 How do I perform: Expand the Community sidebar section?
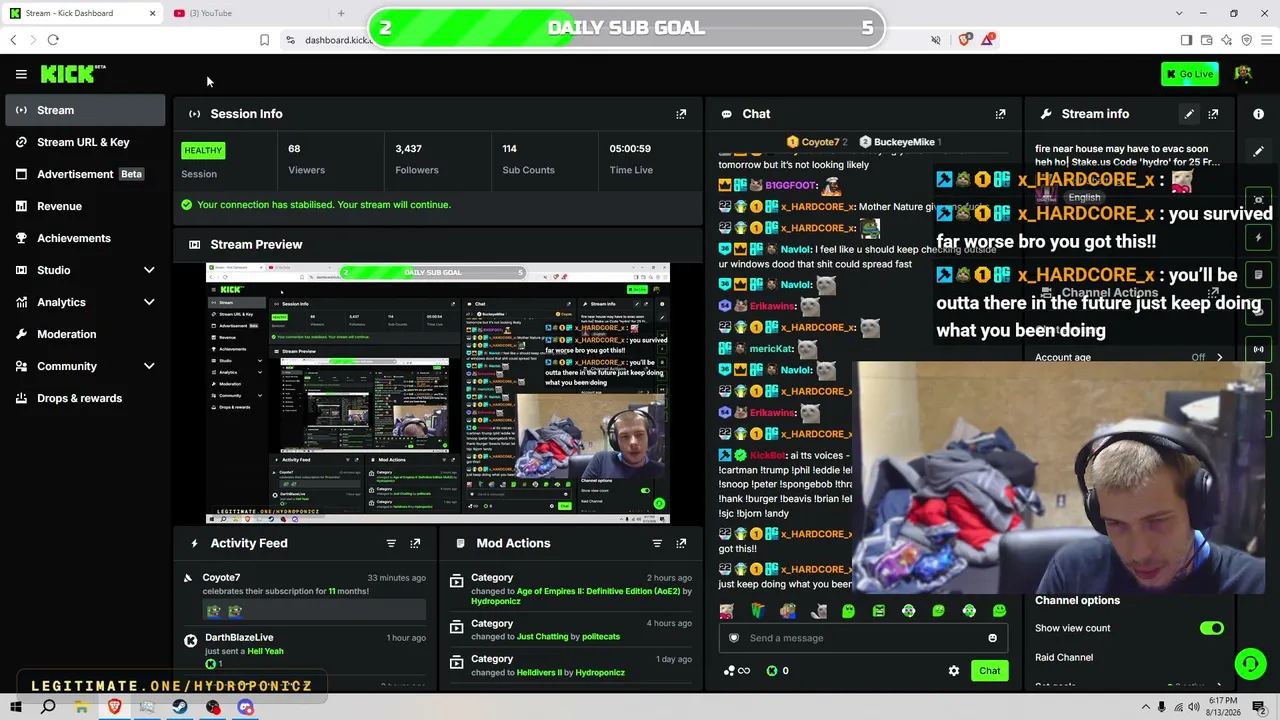point(149,366)
